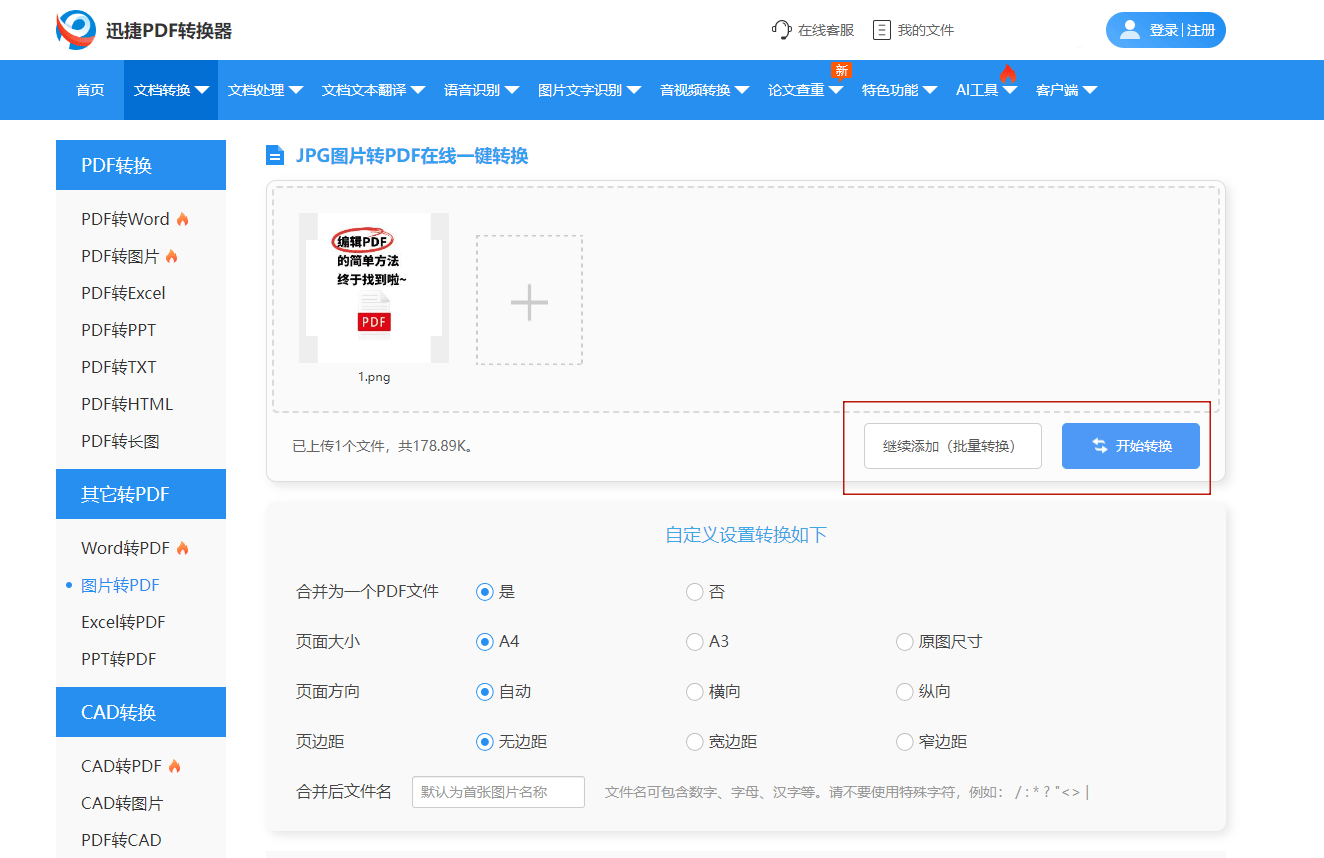Go to 首页 in navigation bar
This screenshot has width=1324, height=858.
(x=90, y=90)
